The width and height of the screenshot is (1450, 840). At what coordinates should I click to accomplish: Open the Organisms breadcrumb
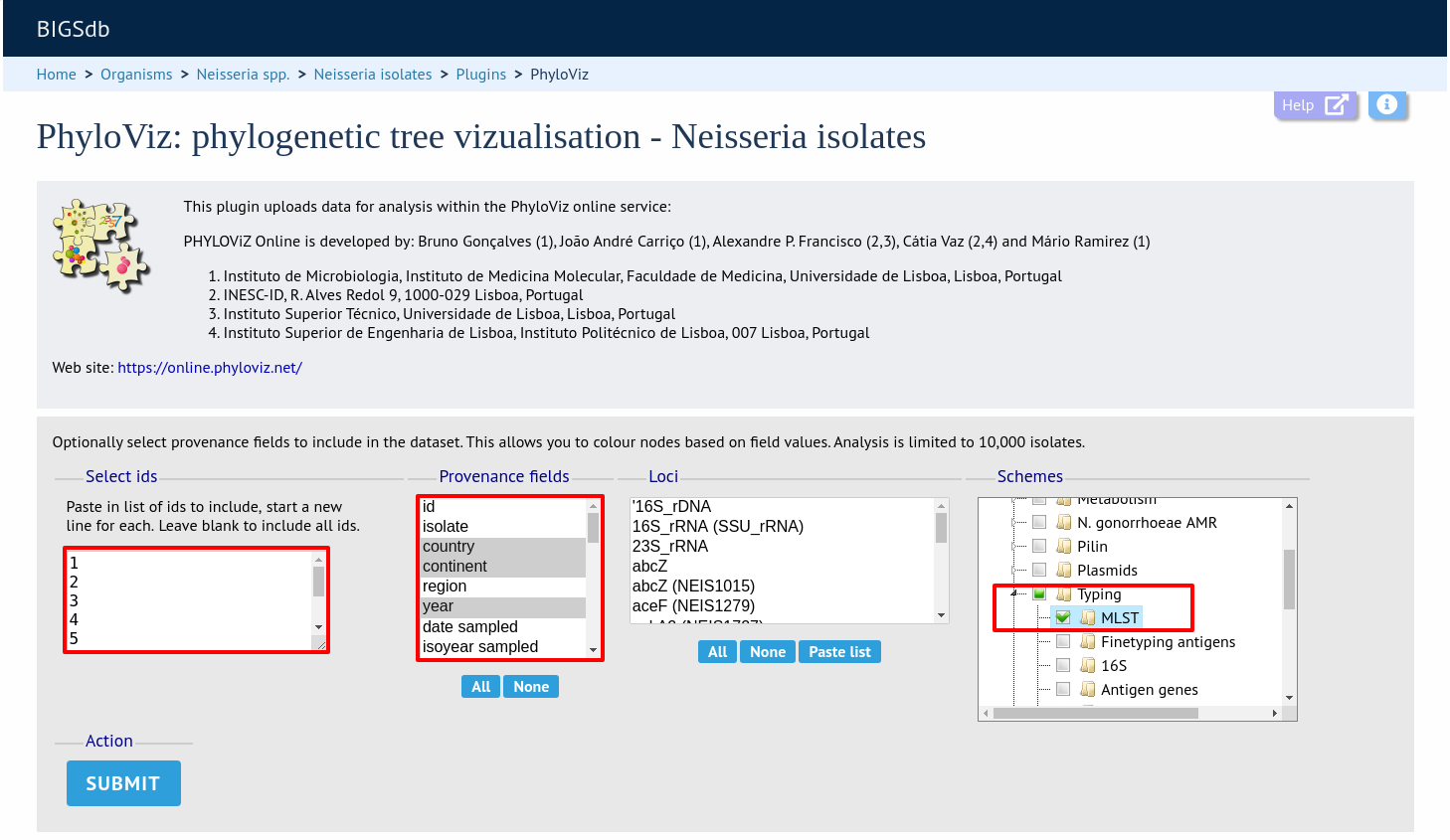pyautogui.click(x=136, y=75)
